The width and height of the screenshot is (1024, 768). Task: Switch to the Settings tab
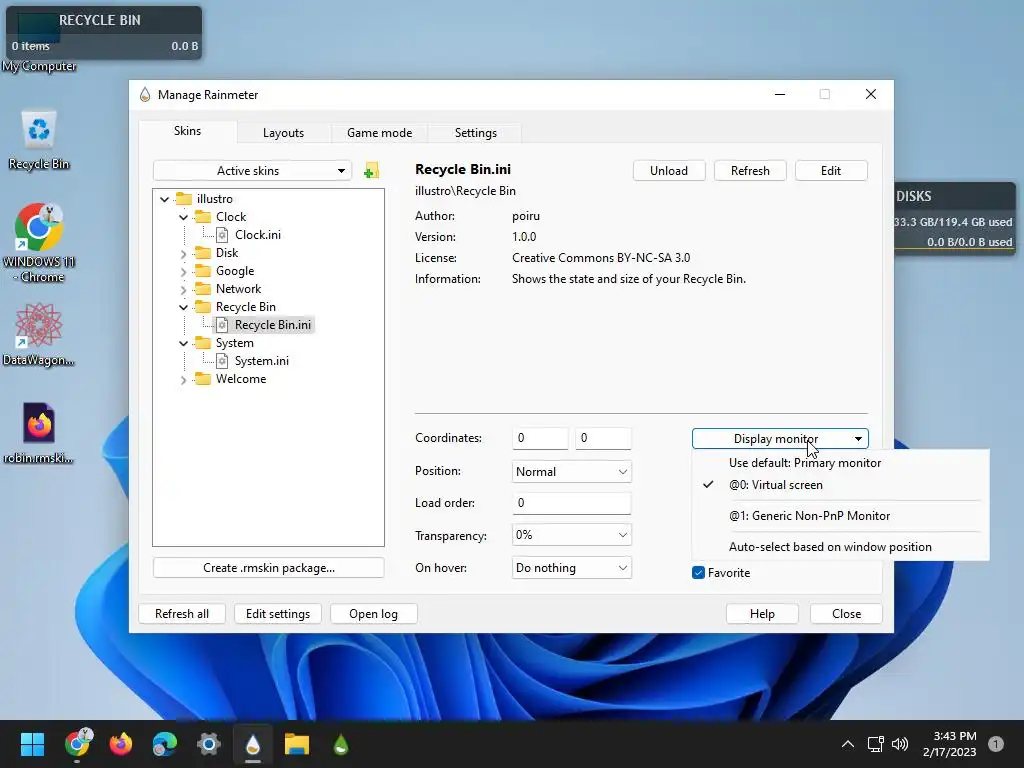tap(475, 133)
